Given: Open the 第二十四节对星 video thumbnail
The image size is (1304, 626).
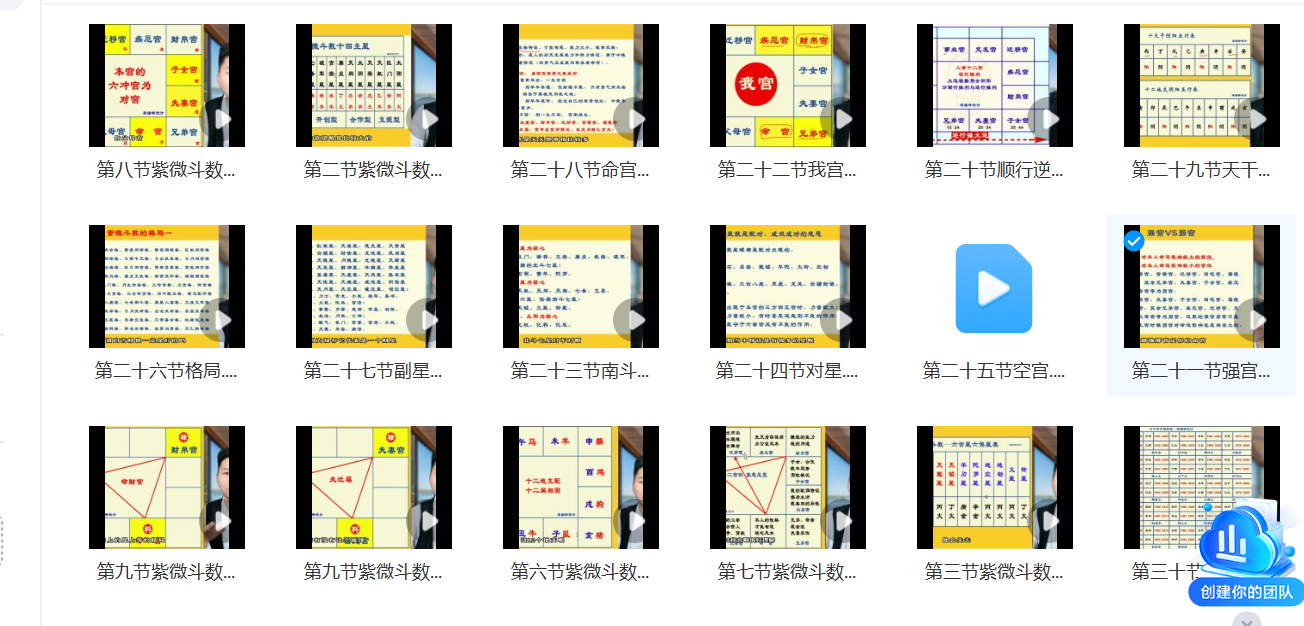Looking at the screenshot, I should pos(788,287).
